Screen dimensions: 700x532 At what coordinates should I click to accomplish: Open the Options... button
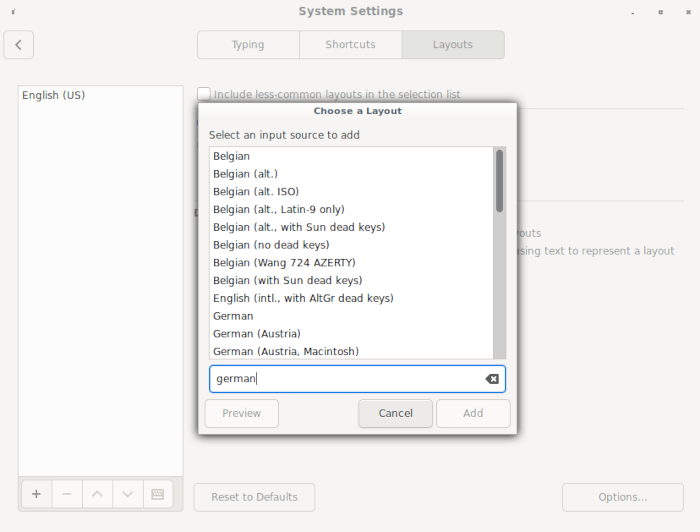(623, 497)
